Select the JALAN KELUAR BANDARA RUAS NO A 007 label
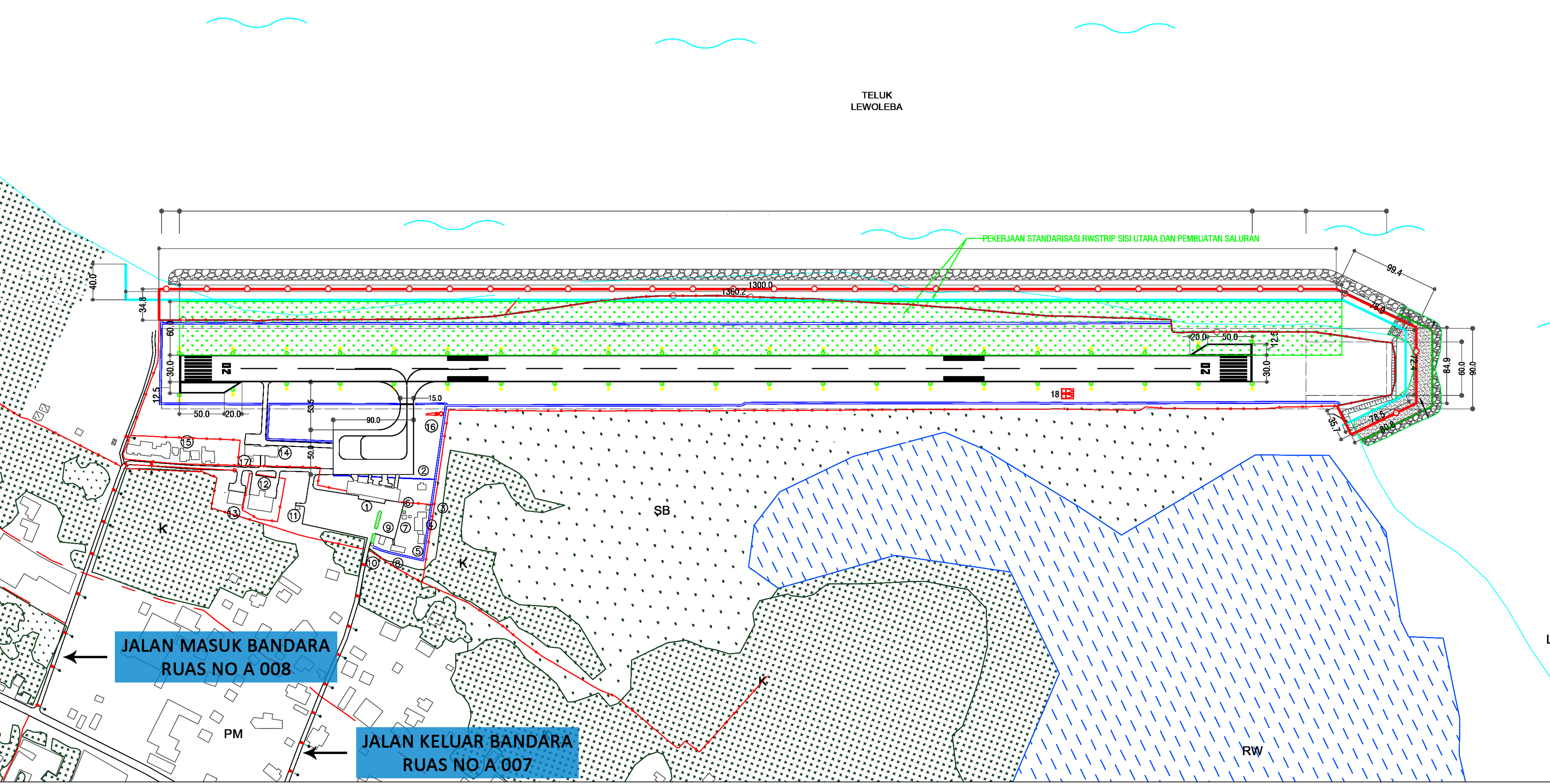 pyautogui.click(x=467, y=753)
